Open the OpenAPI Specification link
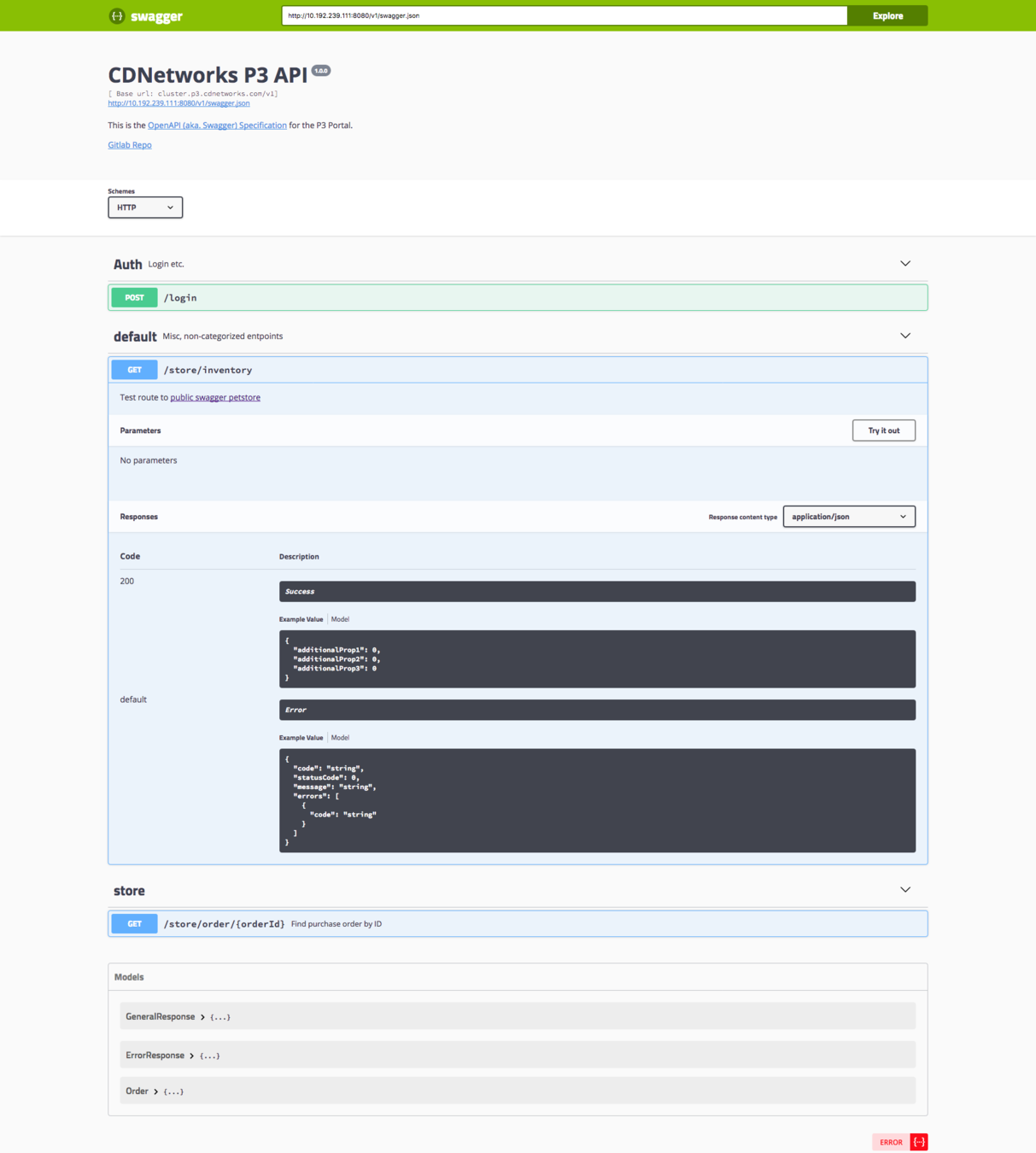The height and width of the screenshot is (1153, 1036). pyautogui.click(x=217, y=126)
